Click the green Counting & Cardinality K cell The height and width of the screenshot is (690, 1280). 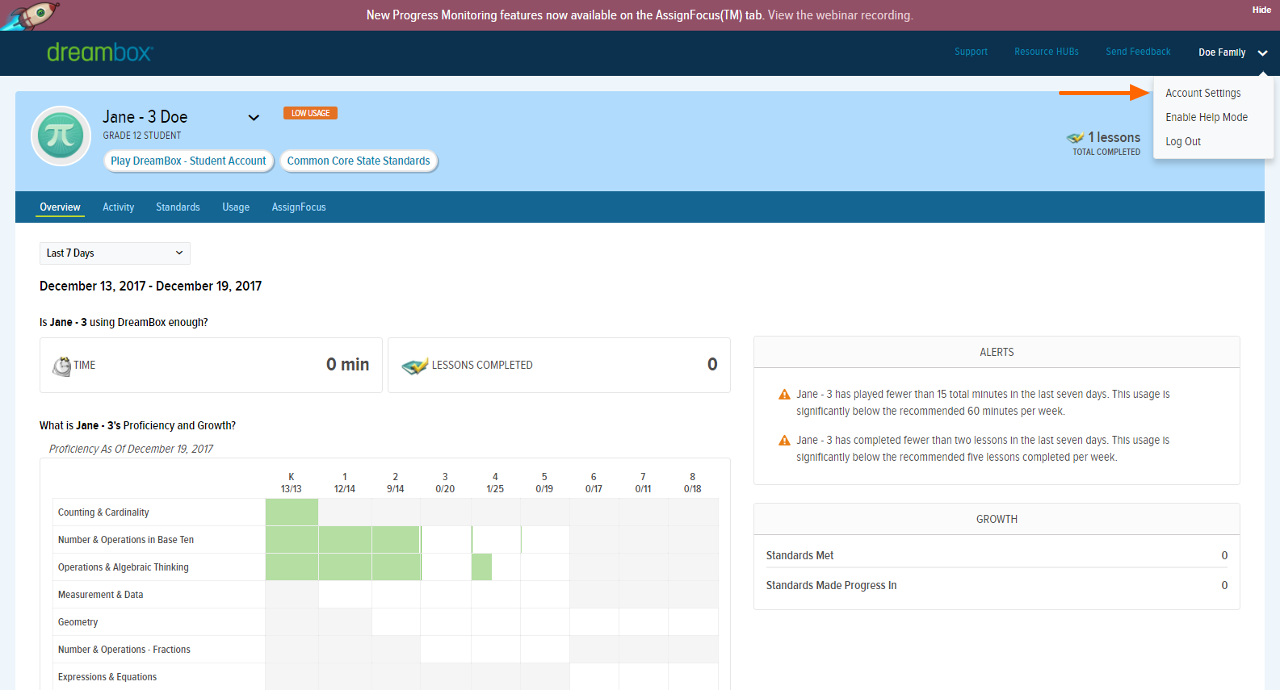point(291,512)
